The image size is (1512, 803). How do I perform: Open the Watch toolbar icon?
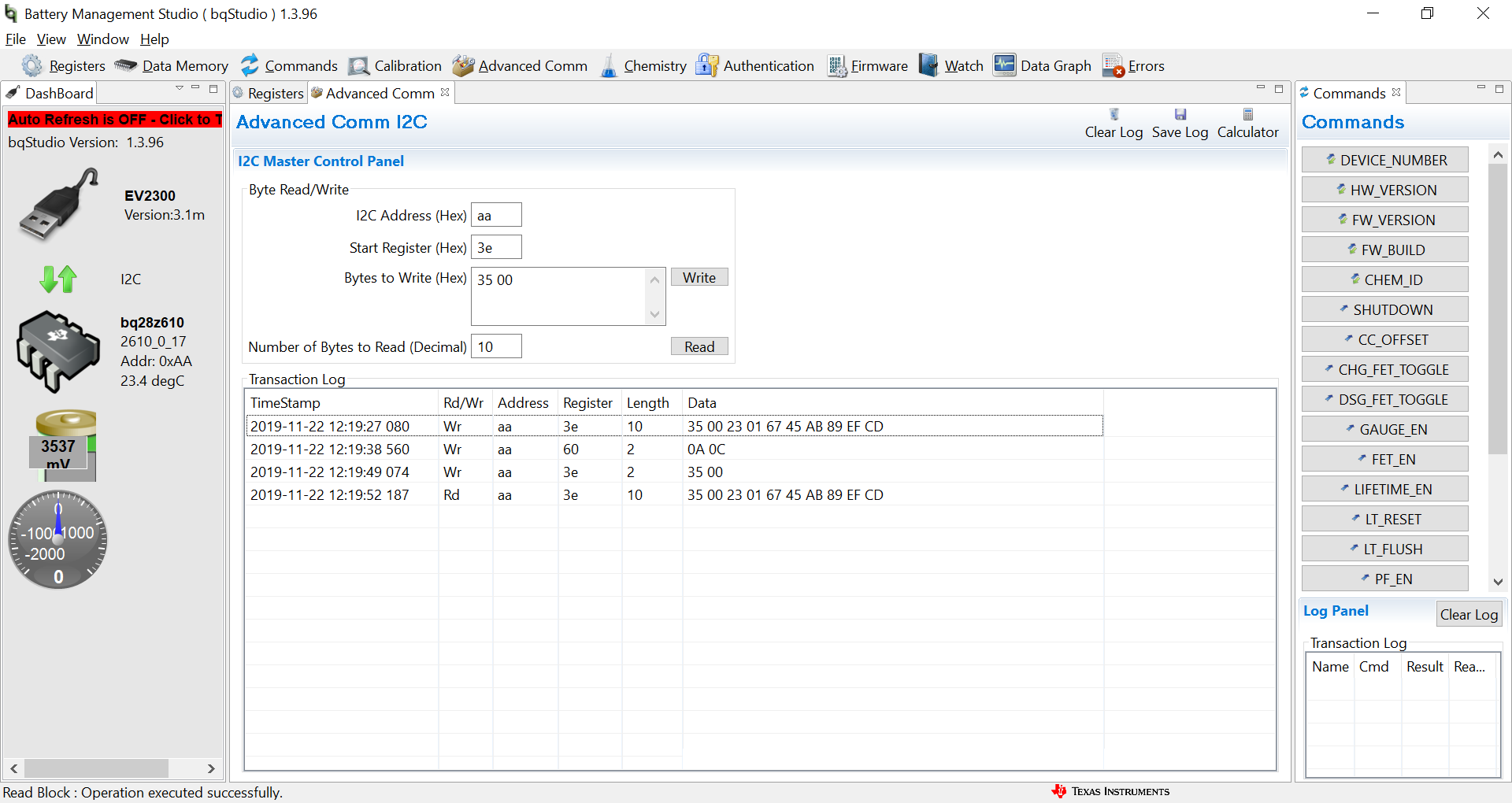click(929, 65)
